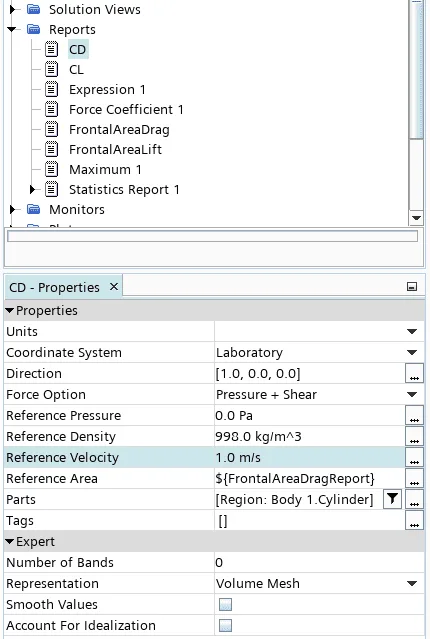Open the Tags ellipsis button
The image size is (430, 639).
[414, 520]
